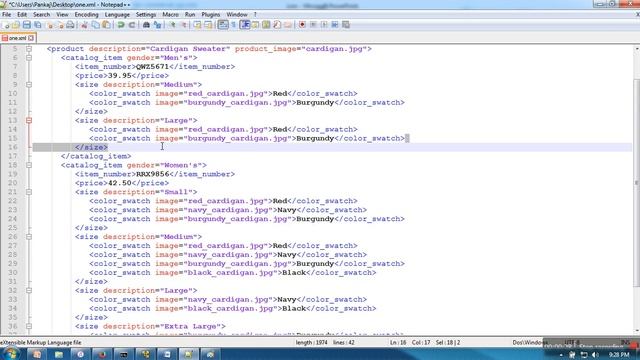Click the taskbar volume speaker icon
This screenshot has width=640, height=360.
coord(595,355)
